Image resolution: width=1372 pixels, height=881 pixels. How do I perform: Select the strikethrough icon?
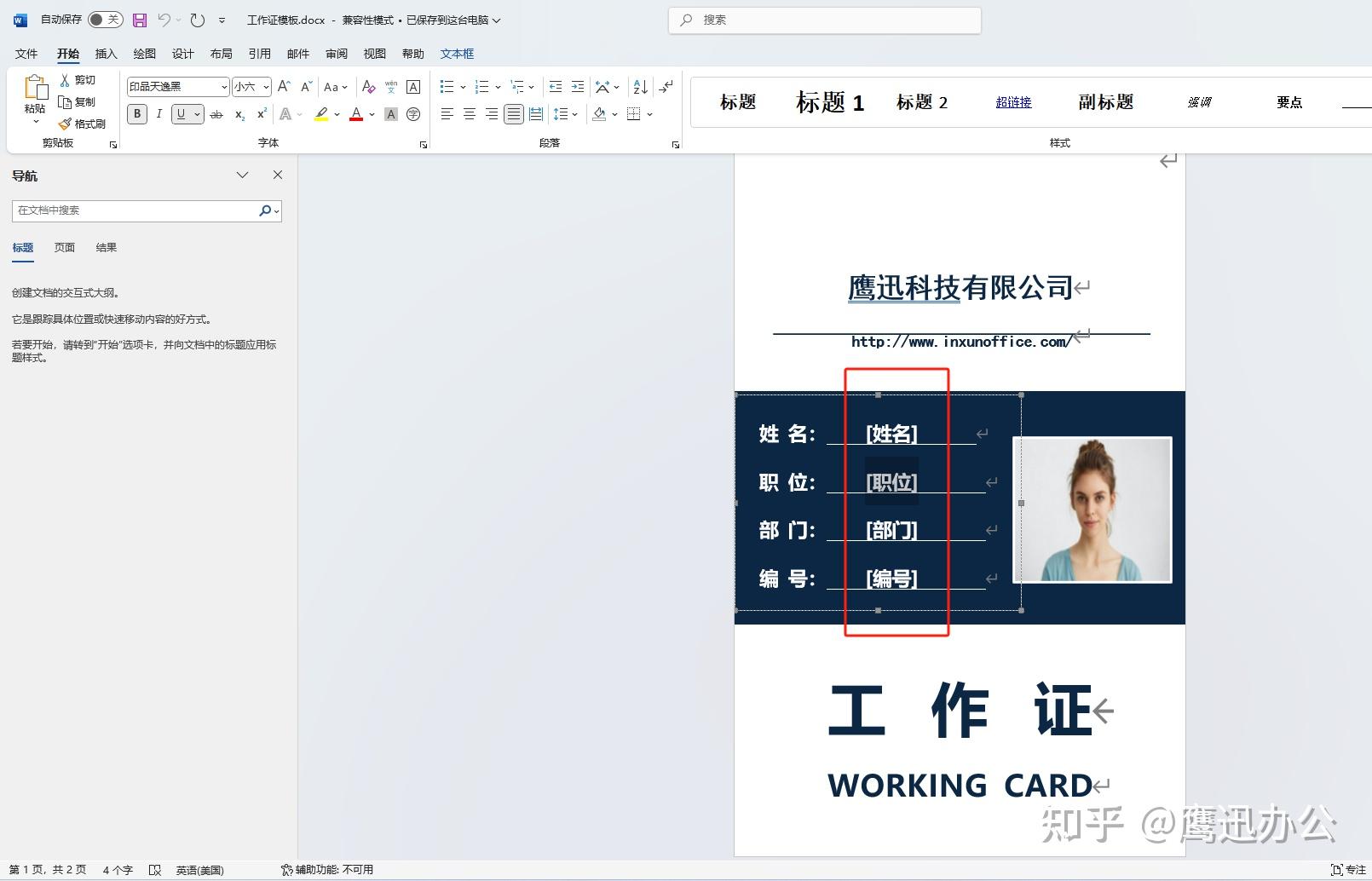pos(217,114)
